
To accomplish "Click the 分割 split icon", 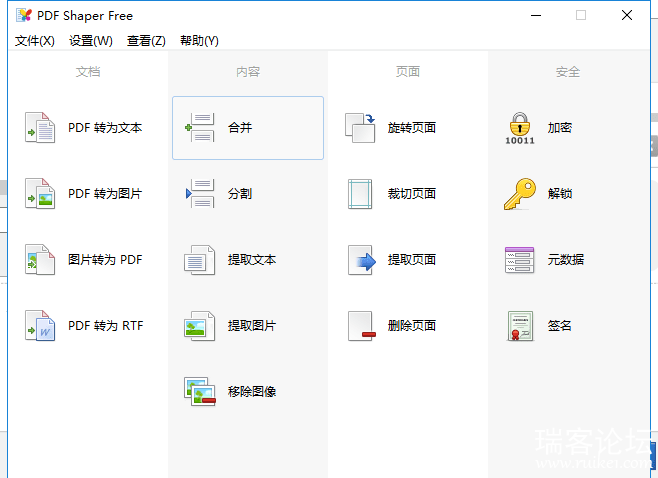I will point(200,193).
